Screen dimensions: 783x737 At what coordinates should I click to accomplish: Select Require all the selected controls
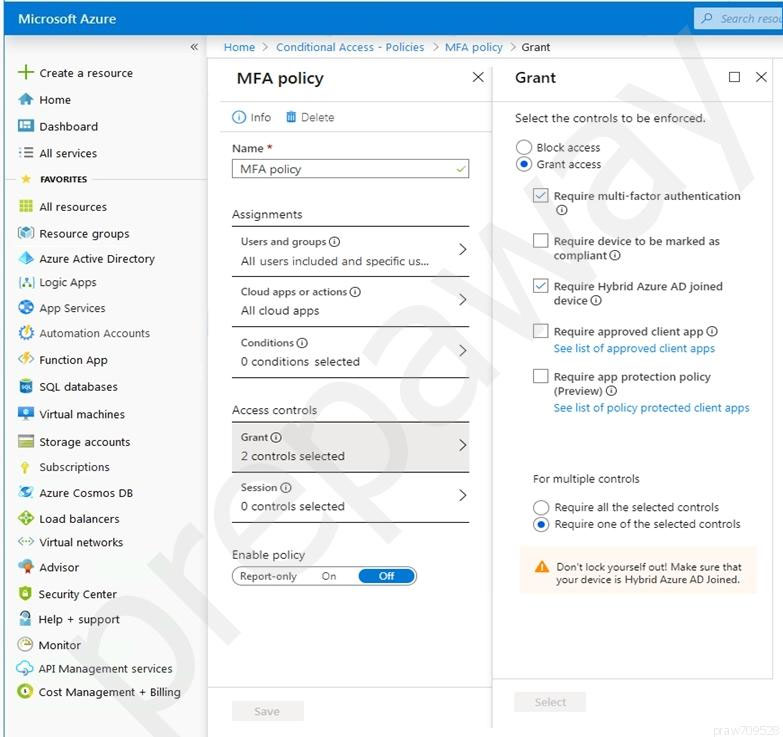541,507
